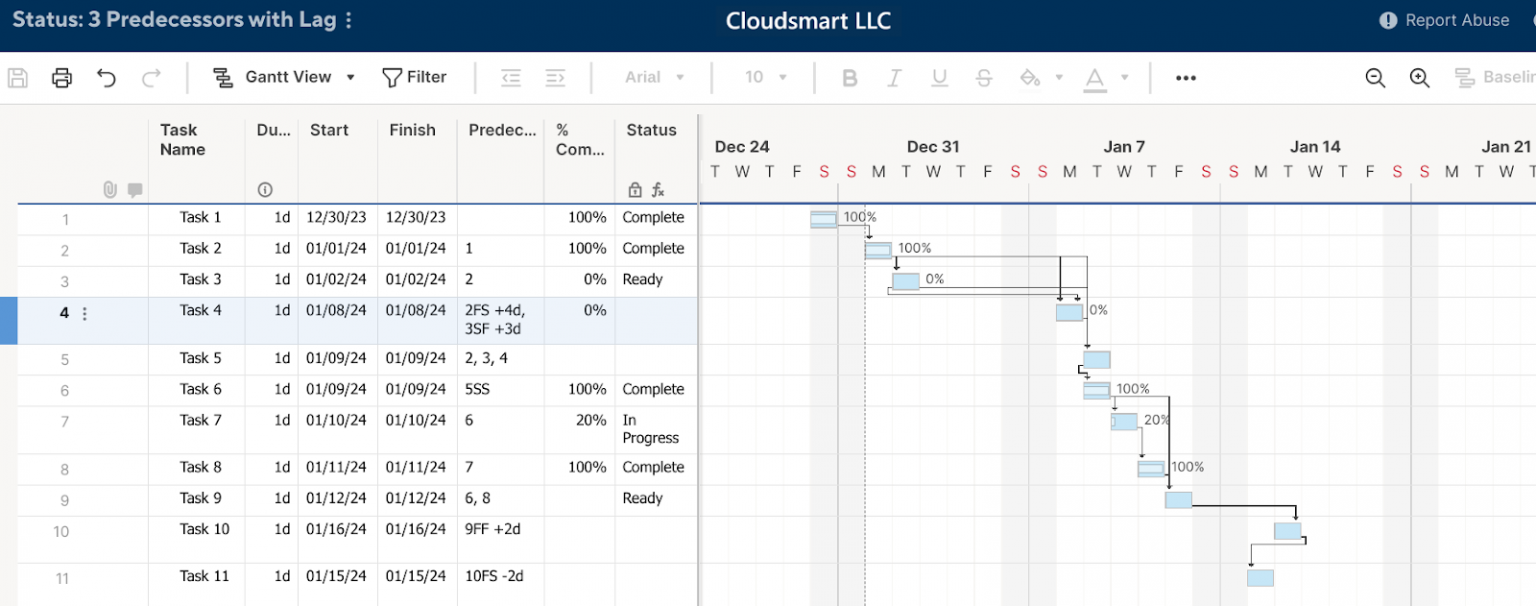The width and height of the screenshot is (1536, 606).
Task: Click the Report Abuse link
Action: click(x=1444, y=19)
